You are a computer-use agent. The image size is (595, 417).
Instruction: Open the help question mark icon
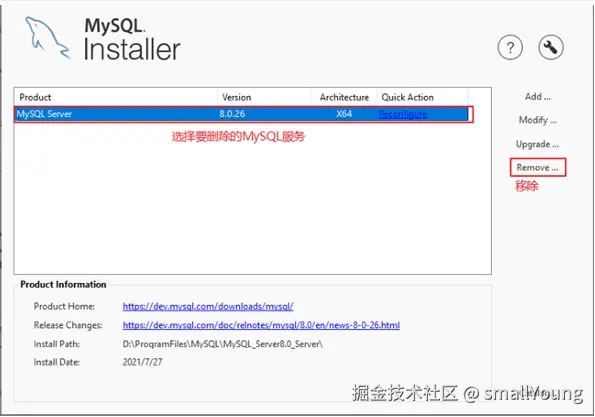coord(510,47)
